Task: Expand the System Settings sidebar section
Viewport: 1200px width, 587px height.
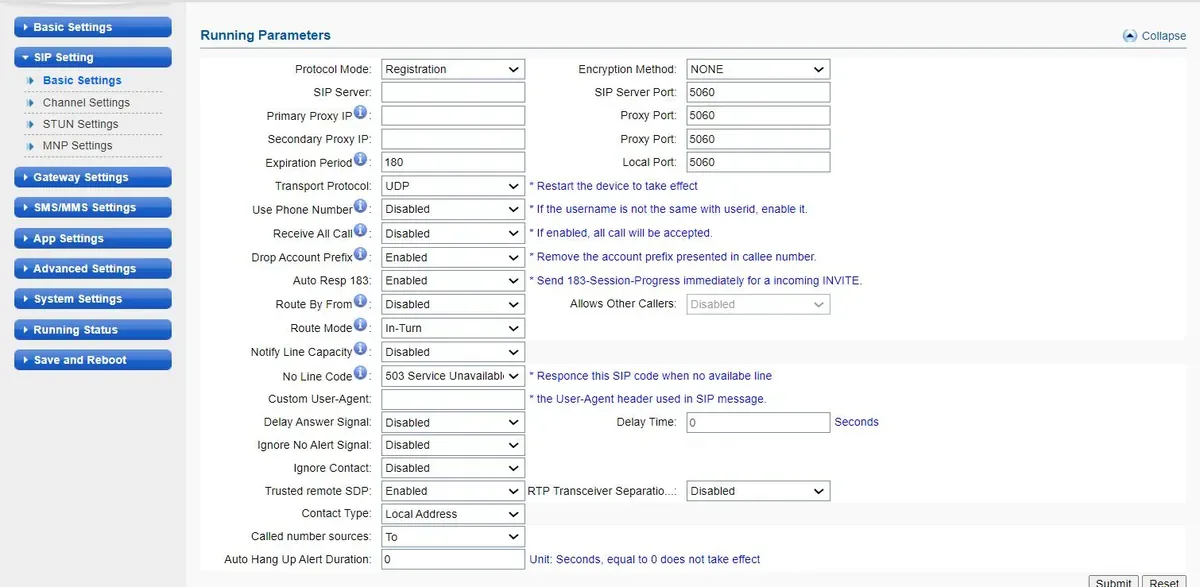Action: tap(93, 298)
